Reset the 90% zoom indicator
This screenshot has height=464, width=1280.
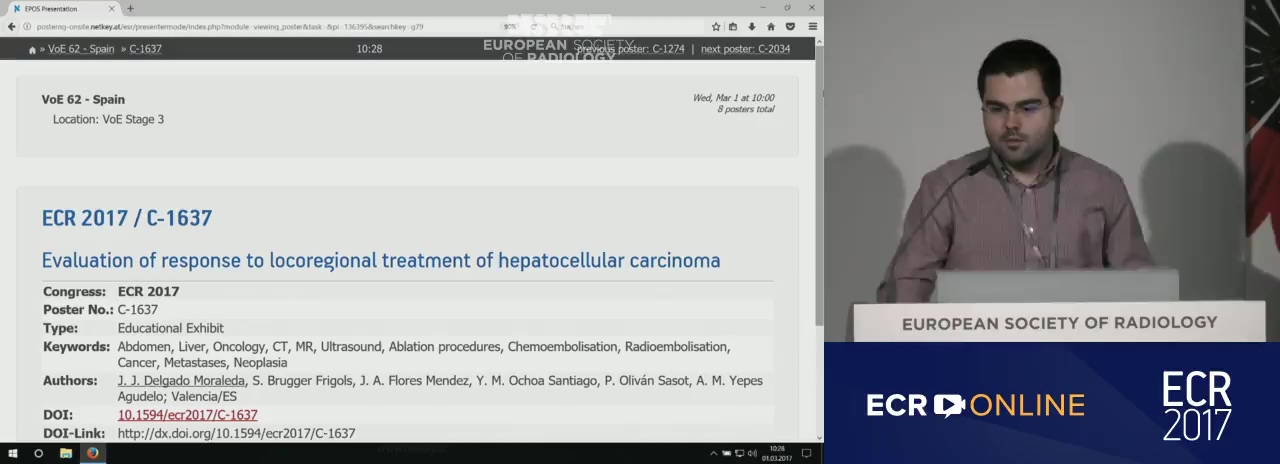pos(510,26)
